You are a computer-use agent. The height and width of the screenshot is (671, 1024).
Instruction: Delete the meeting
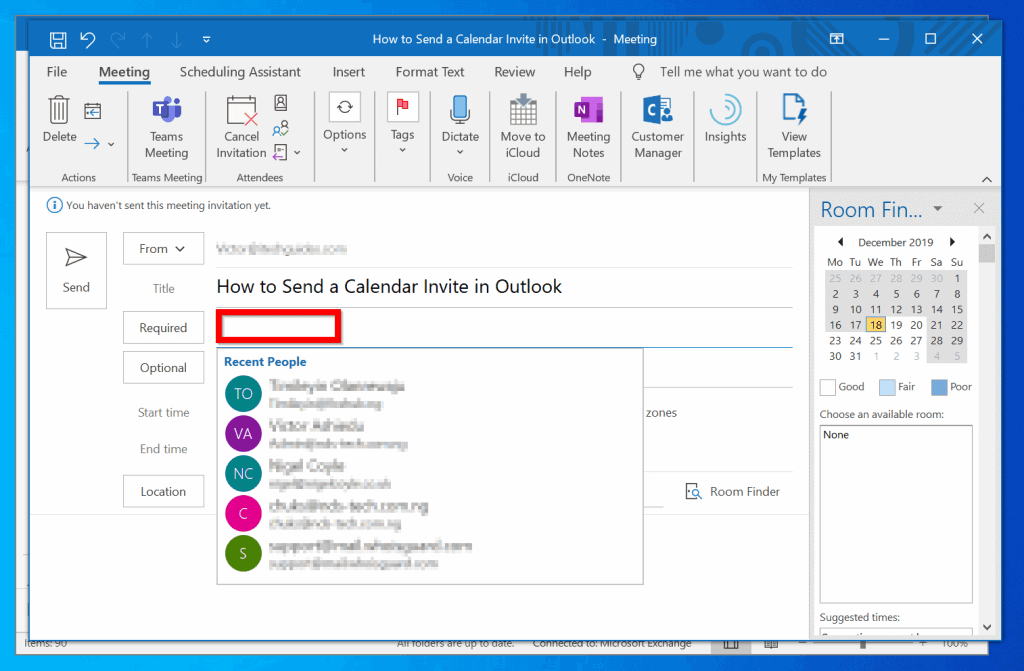59,119
